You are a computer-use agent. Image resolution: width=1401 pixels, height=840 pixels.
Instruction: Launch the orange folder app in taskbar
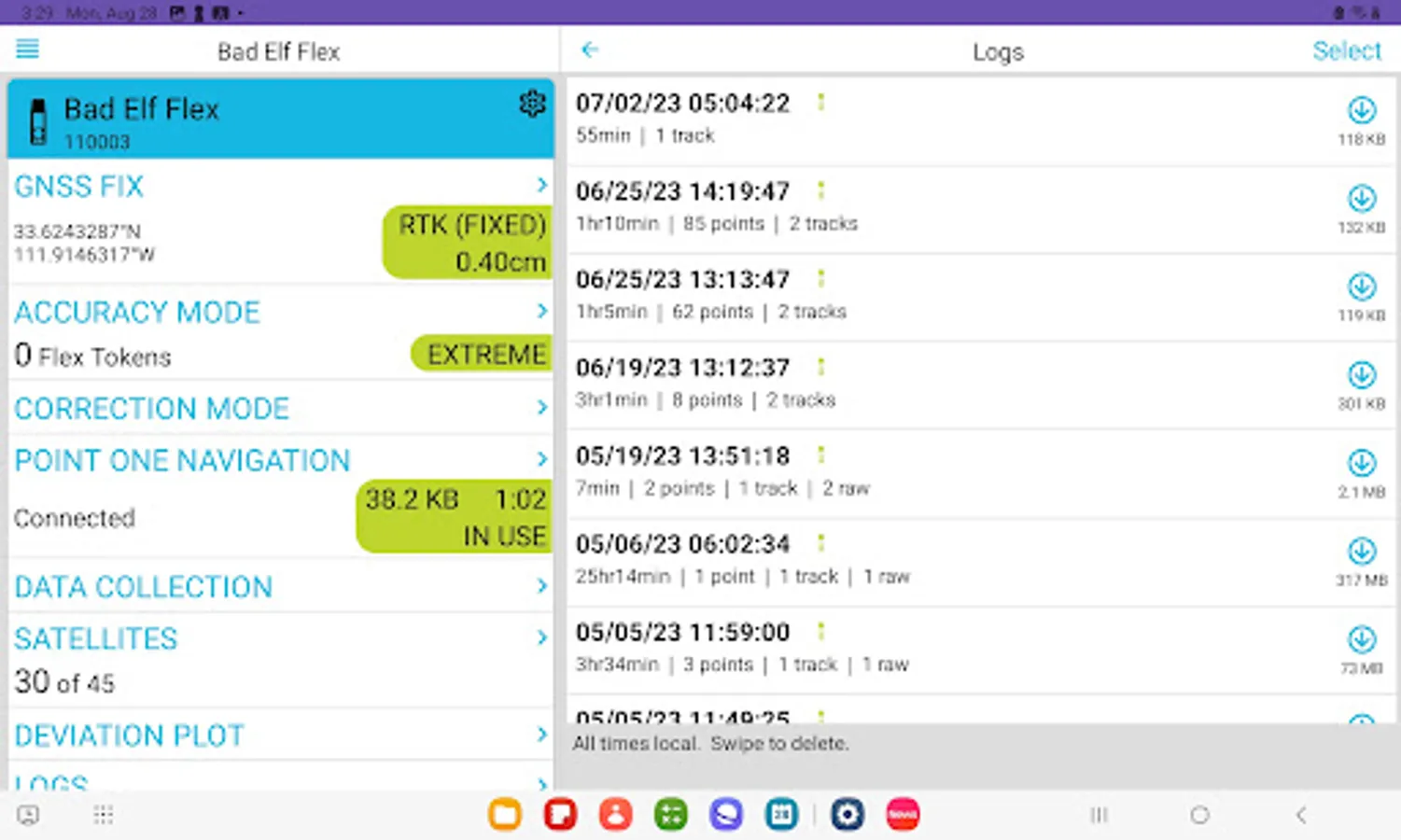(x=505, y=815)
